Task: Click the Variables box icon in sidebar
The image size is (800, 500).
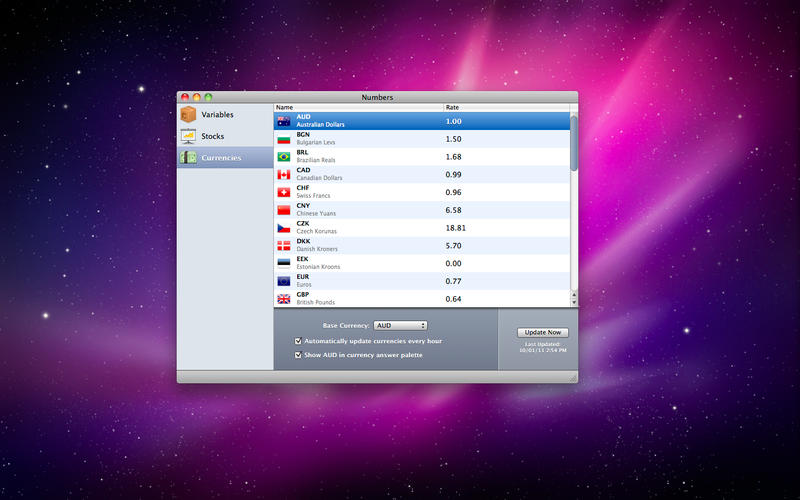Action: coord(188,114)
